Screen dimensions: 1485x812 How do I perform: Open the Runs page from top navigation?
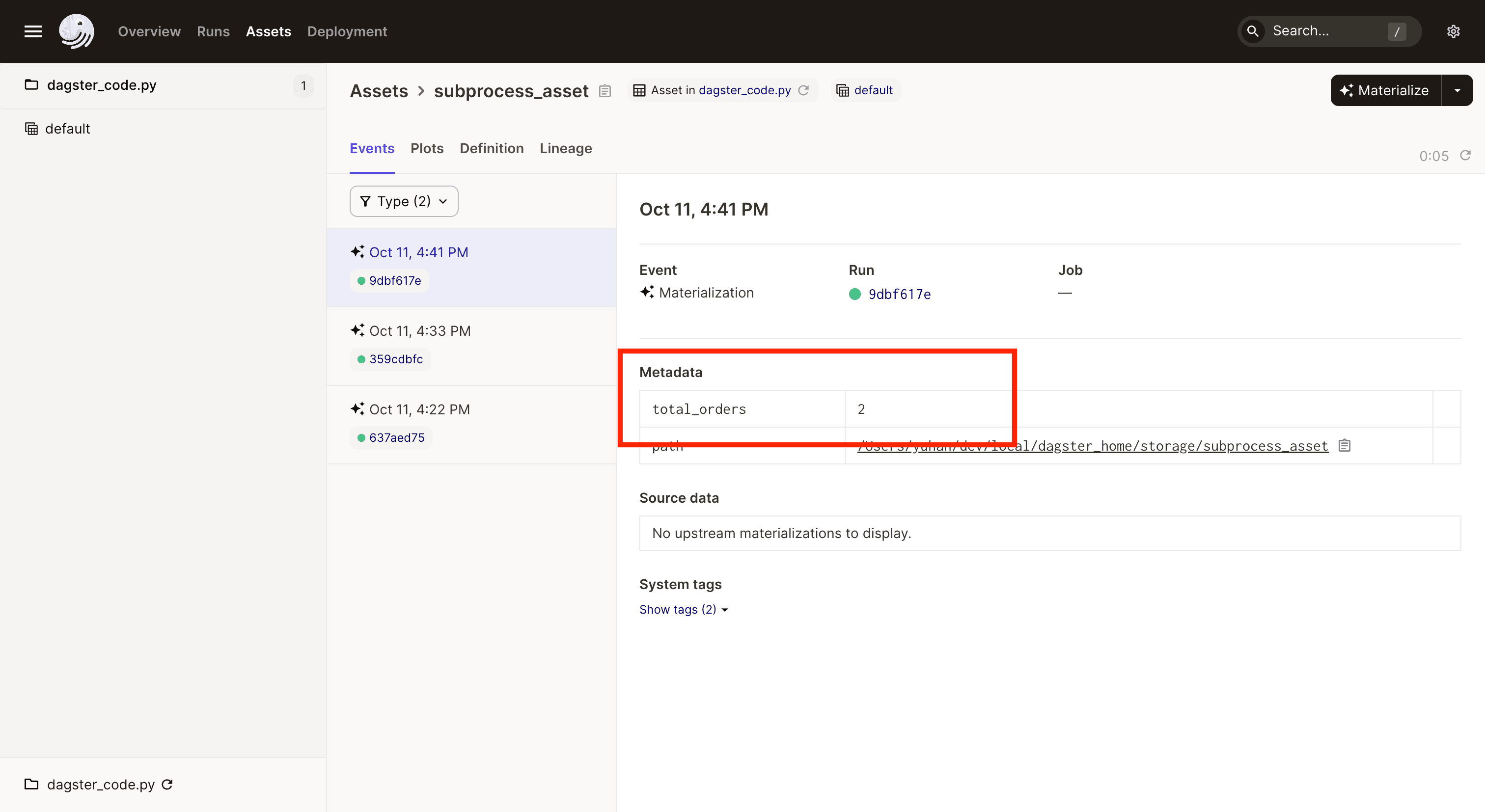(213, 31)
